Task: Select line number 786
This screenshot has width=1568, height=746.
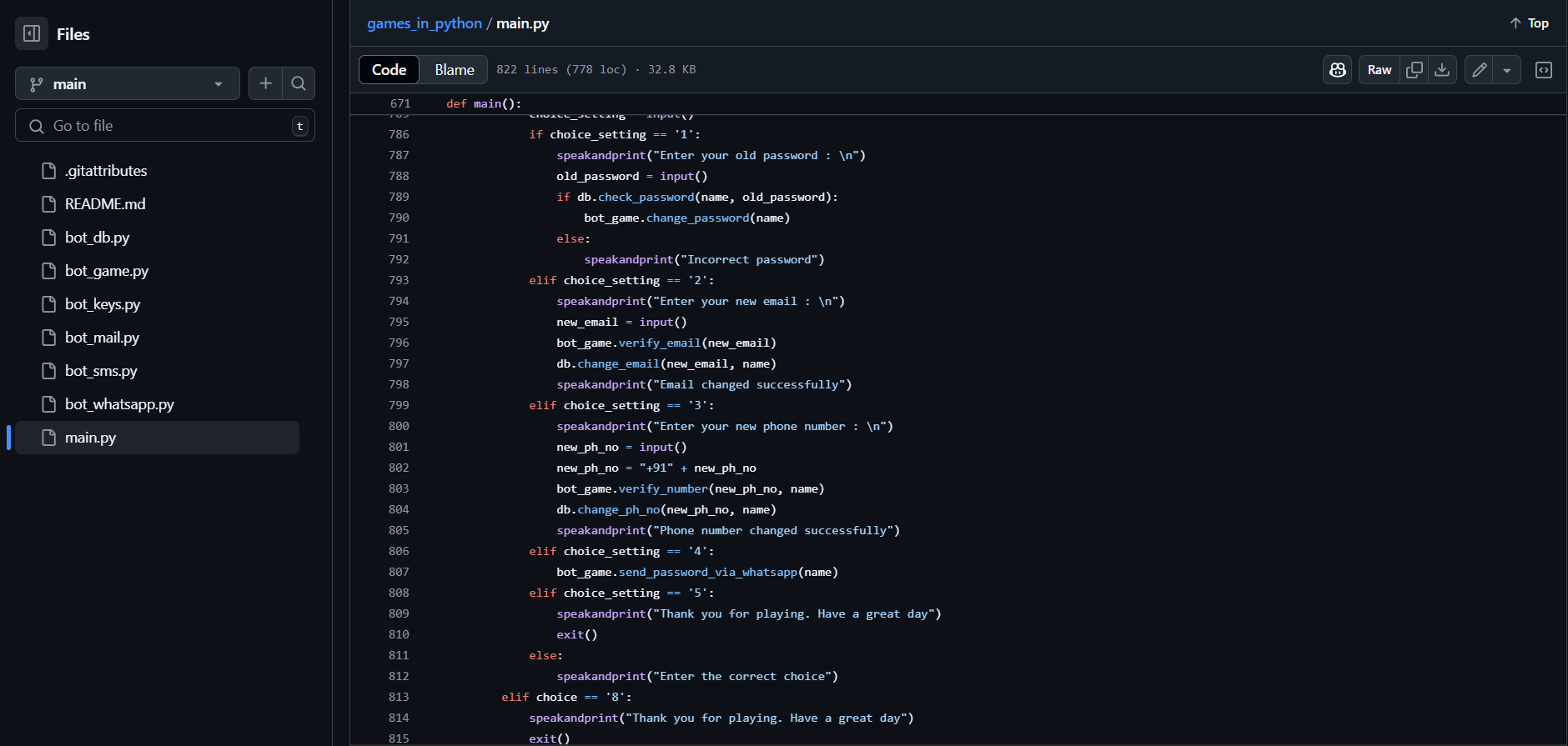Action: (x=399, y=134)
